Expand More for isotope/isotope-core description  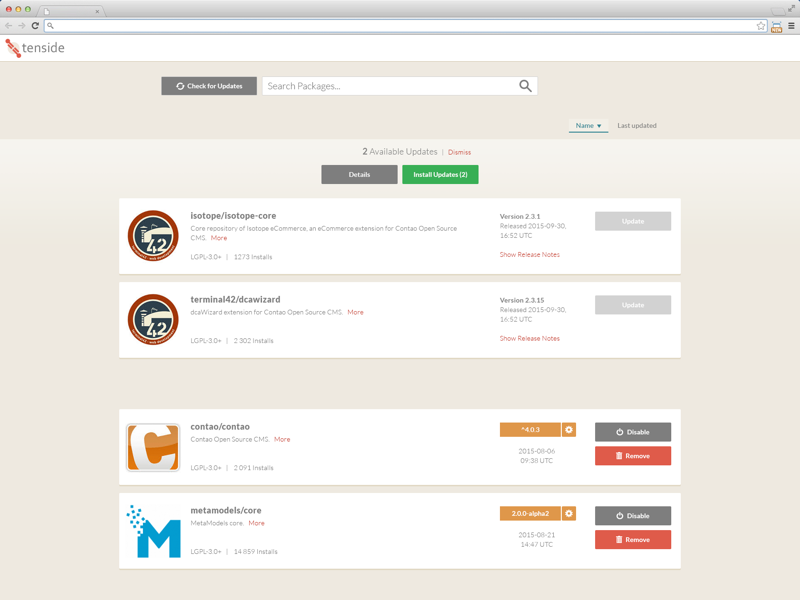point(219,238)
